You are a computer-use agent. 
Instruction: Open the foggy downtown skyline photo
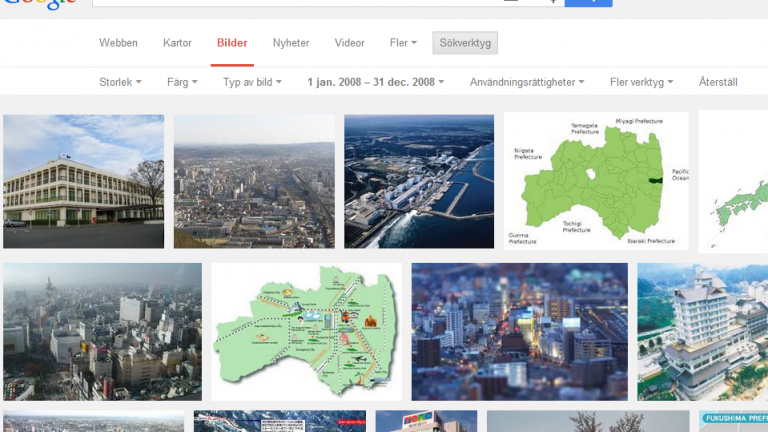(x=102, y=332)
